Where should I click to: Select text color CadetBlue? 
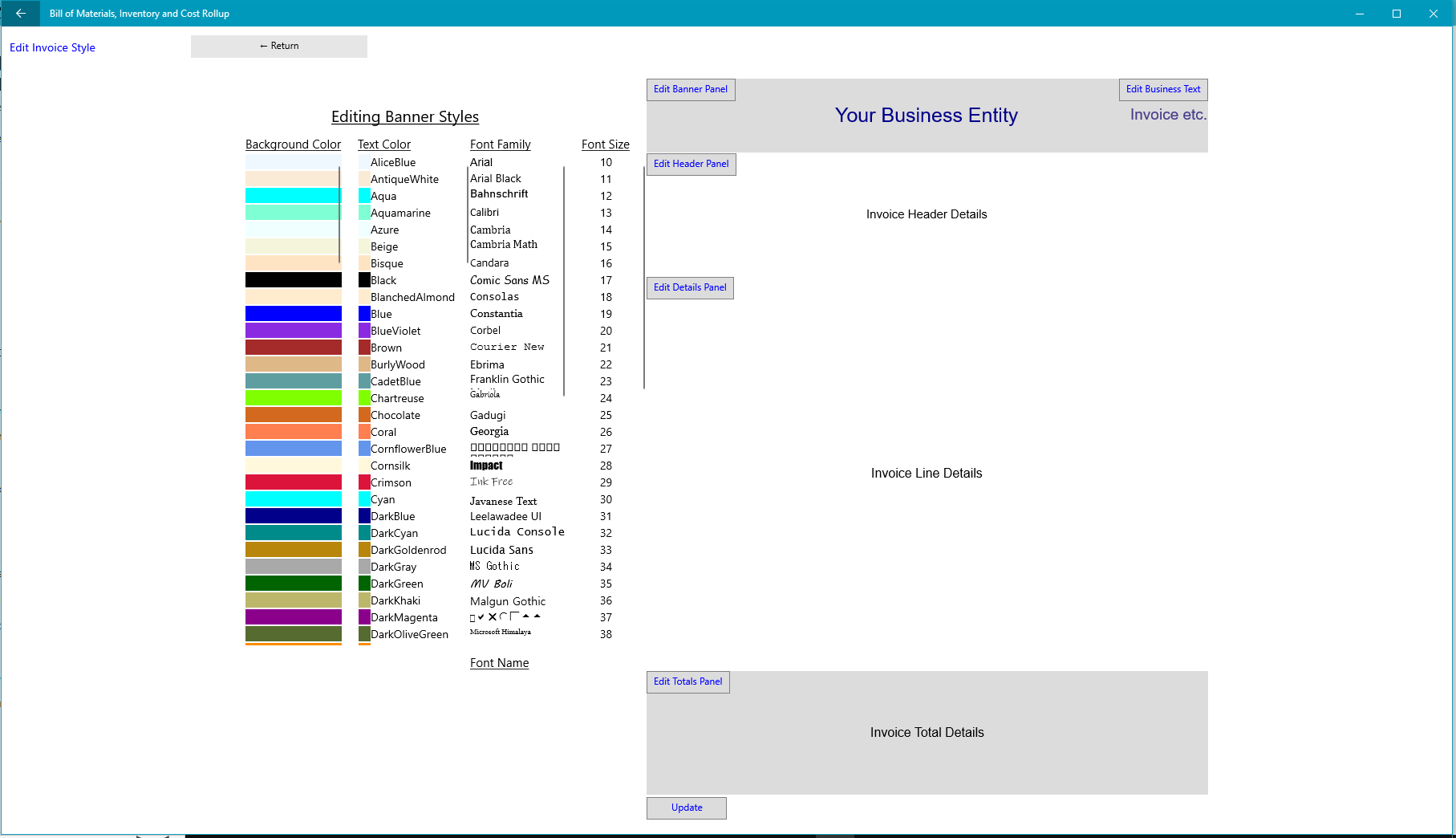pyautogui.click(x=395, y=381)
